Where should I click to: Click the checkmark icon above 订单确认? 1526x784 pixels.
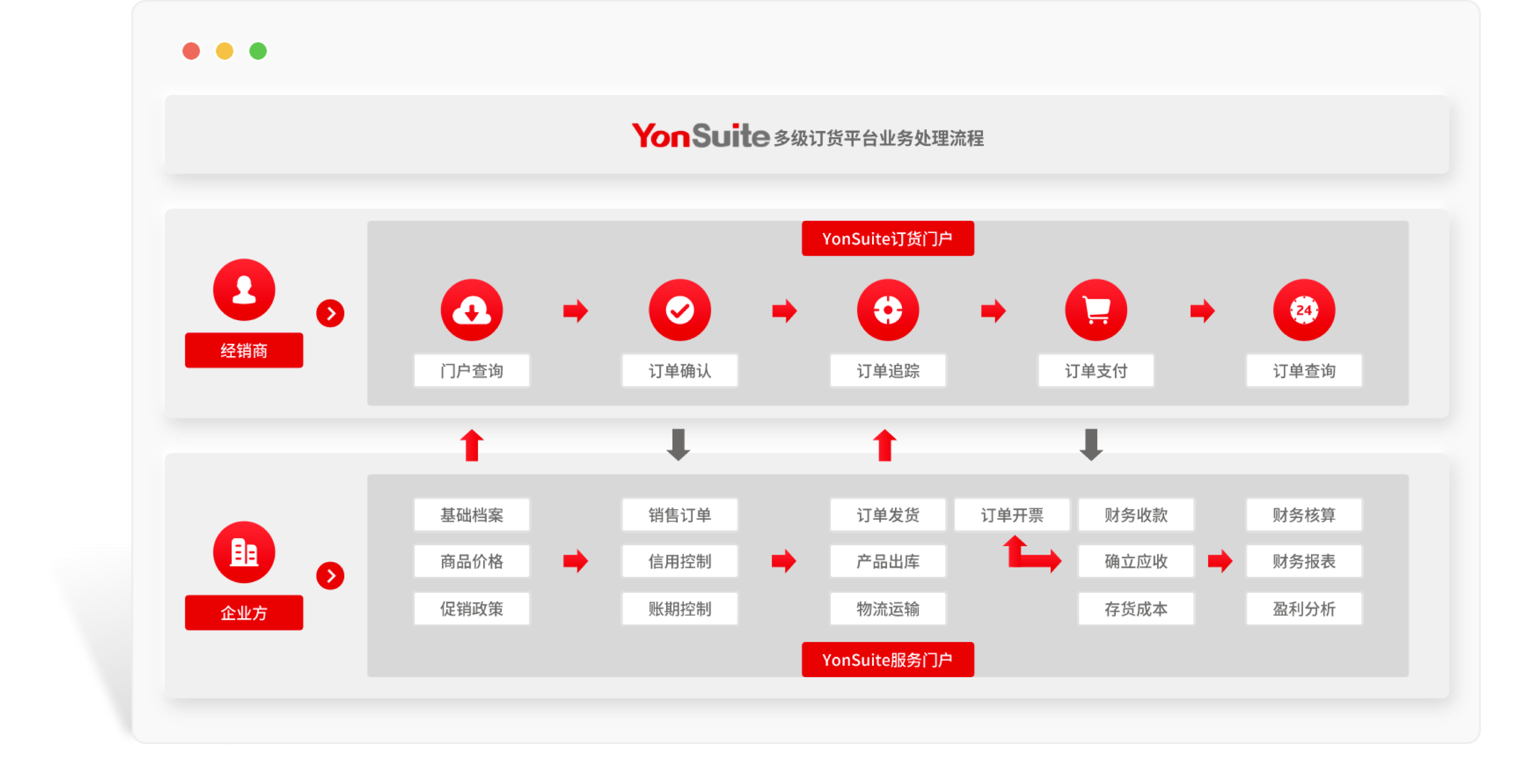tap(679, 310)
